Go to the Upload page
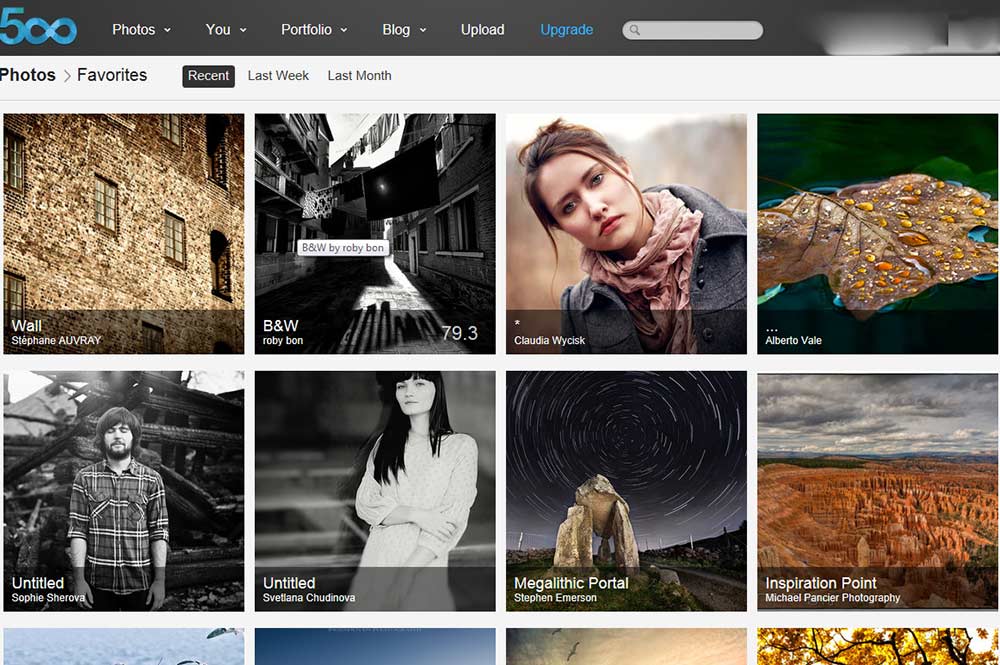This screenshot has height=665, width=1000. click(483, 30)
